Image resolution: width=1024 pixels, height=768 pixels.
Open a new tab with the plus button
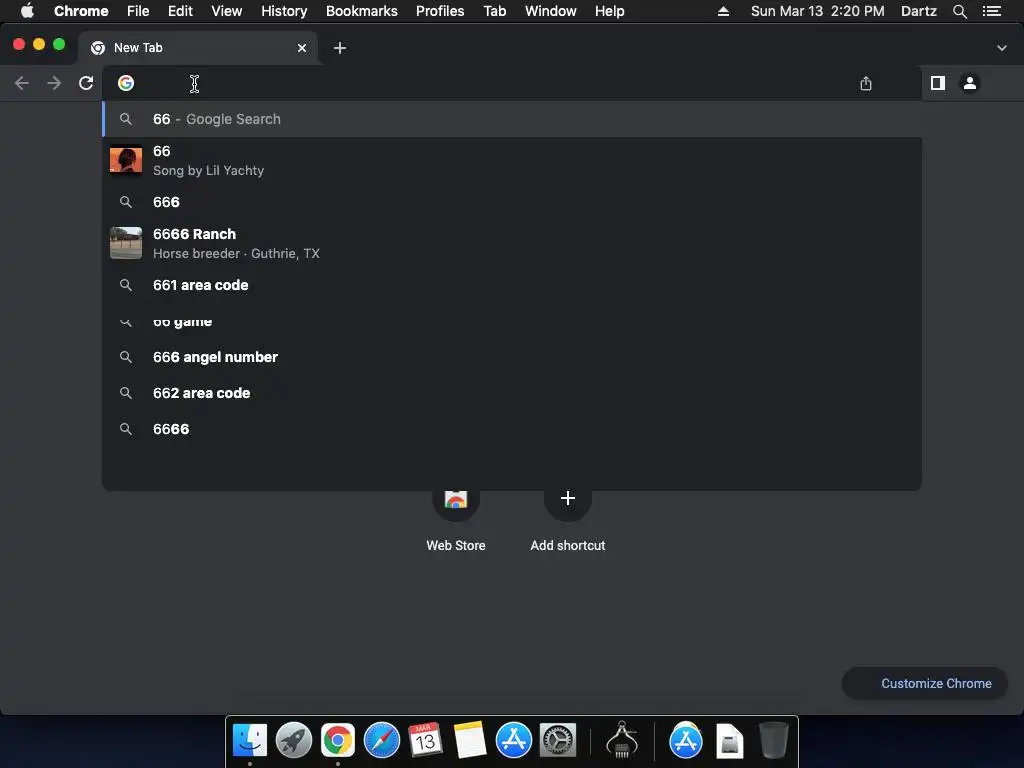(x=340, y=48)
